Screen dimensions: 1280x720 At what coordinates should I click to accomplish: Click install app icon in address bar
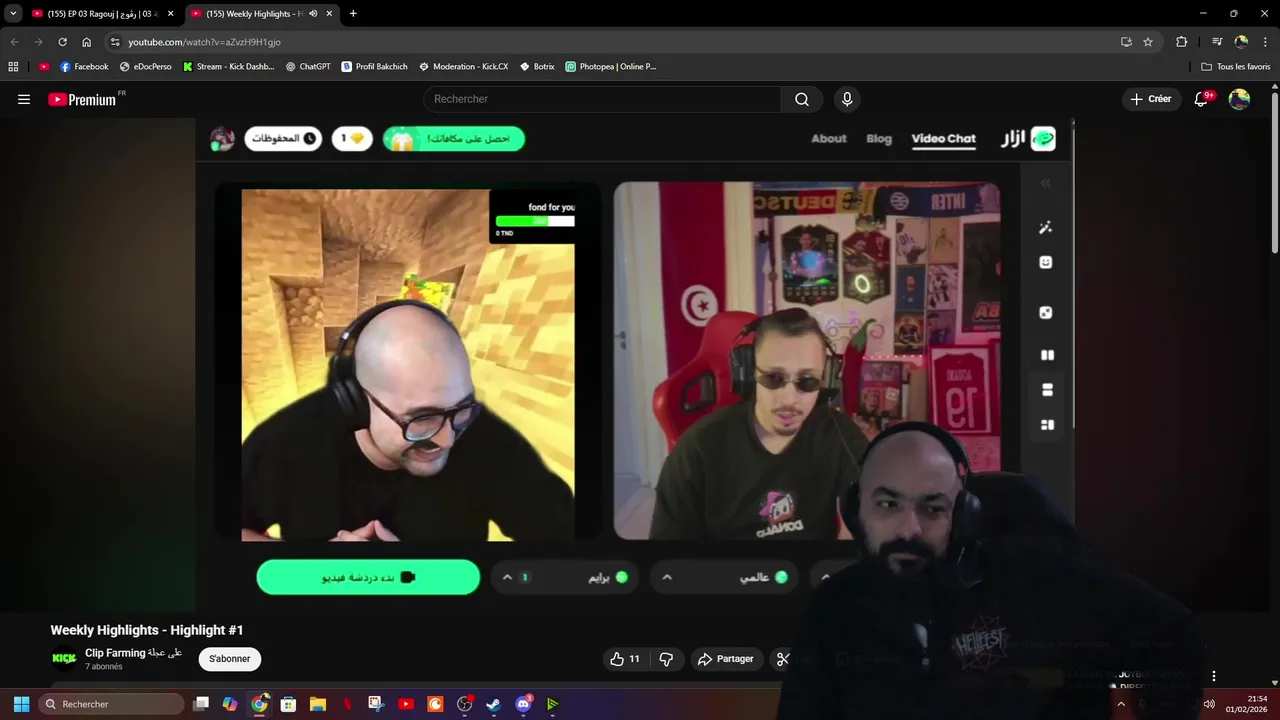(x=1126, y=42)
